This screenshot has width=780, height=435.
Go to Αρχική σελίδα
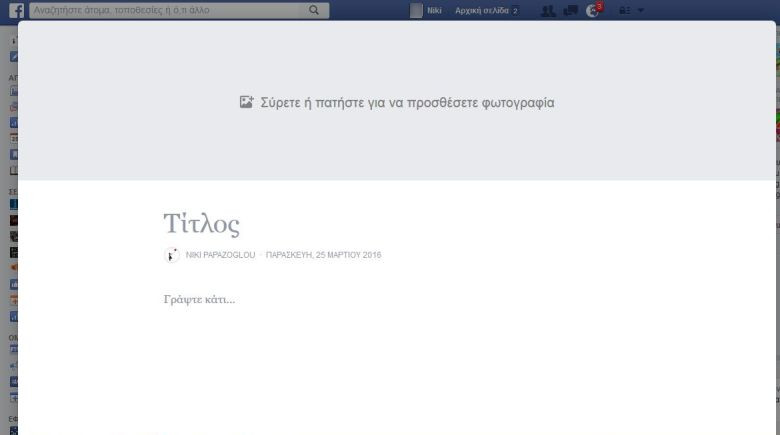pos(482,10)
